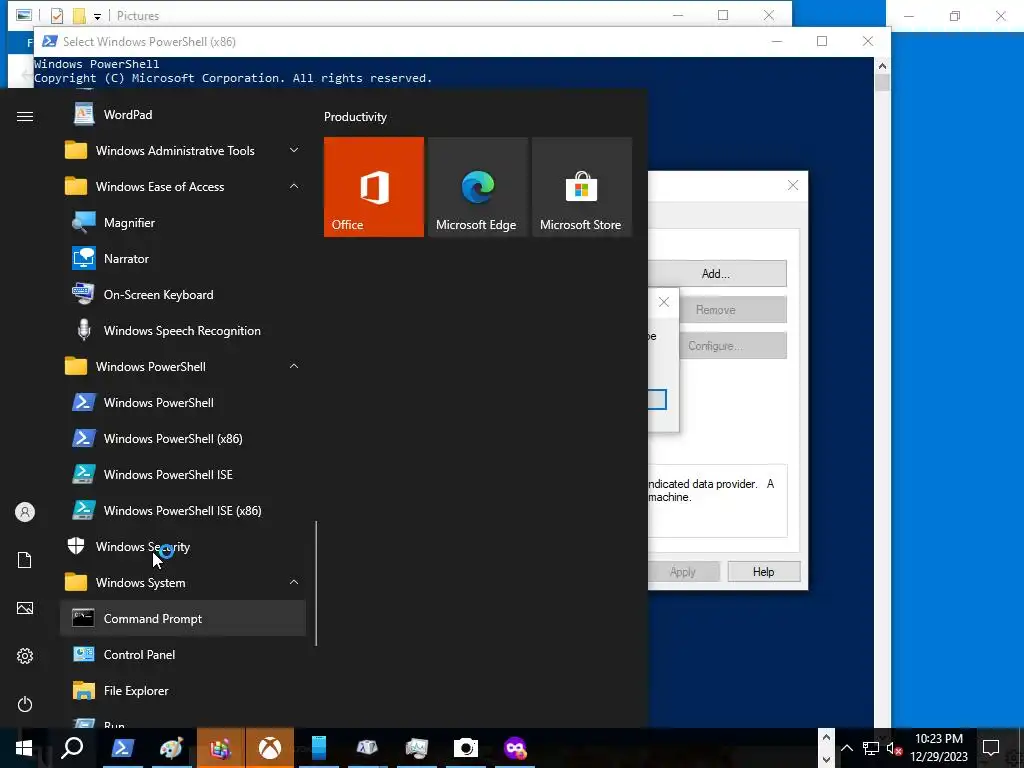
Task: Click the taskbar page-up arrow
Action: 826,737
